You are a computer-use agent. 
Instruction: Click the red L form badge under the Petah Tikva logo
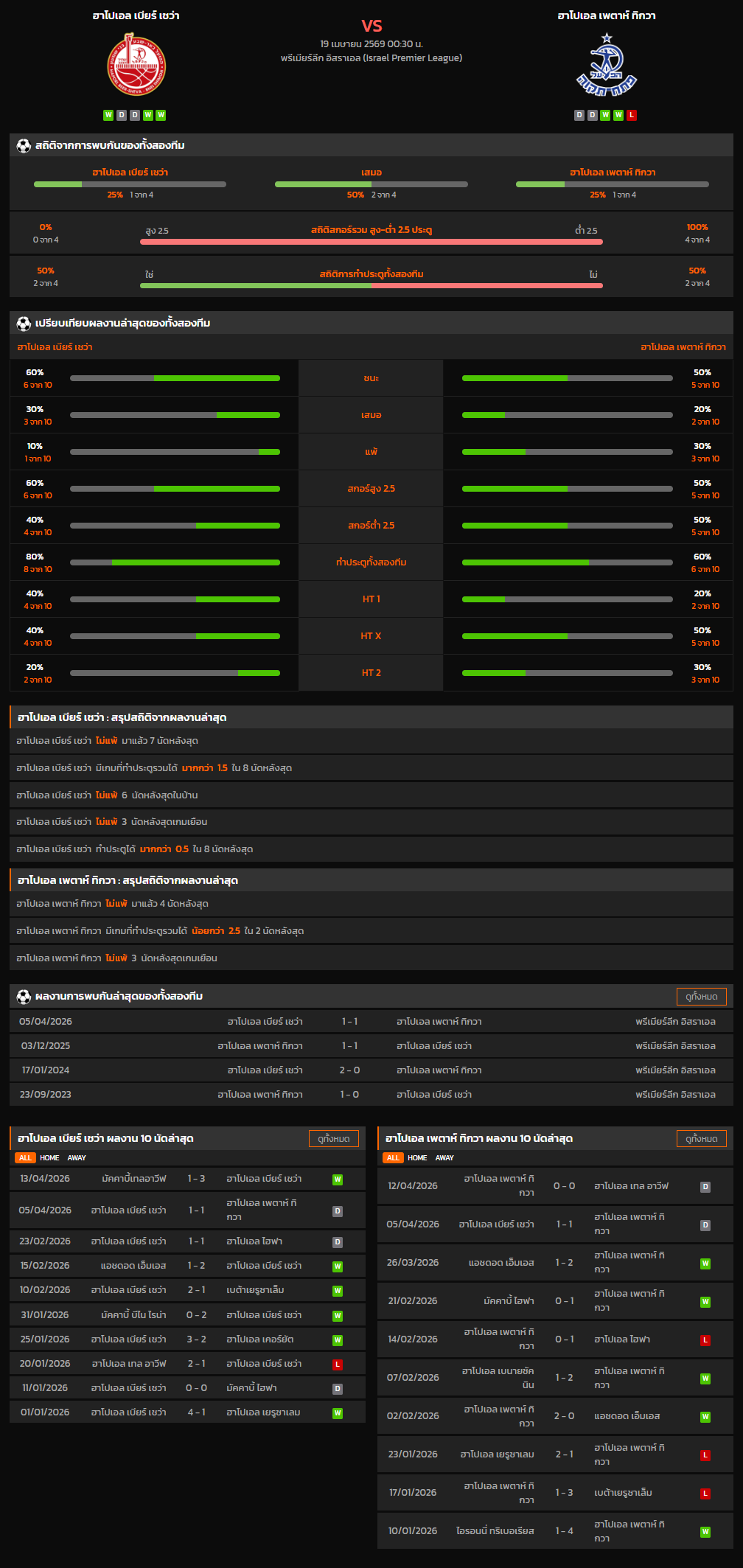632,115
